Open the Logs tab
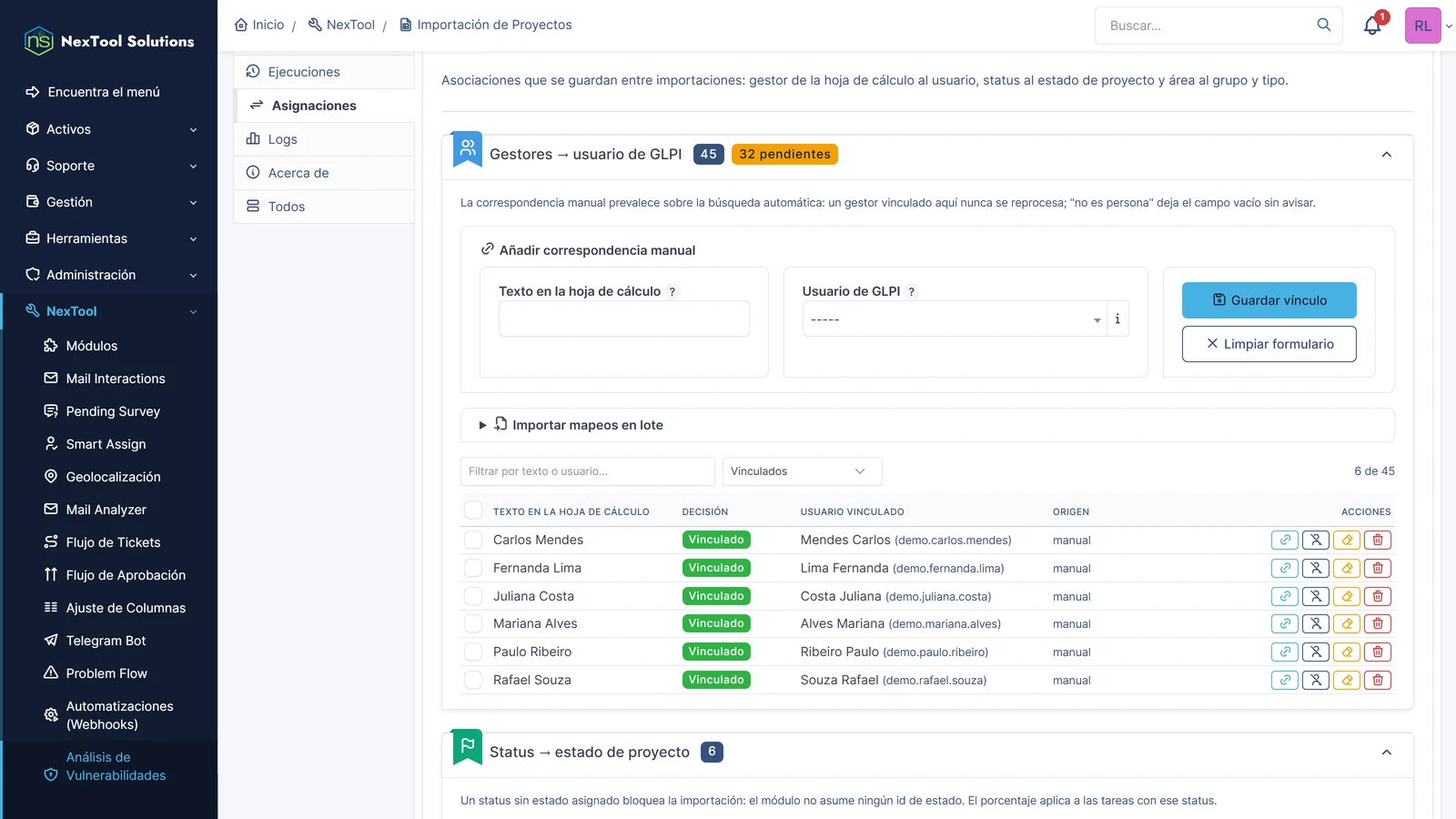This screenshot has width=1456, height=819. click(325, 139)
